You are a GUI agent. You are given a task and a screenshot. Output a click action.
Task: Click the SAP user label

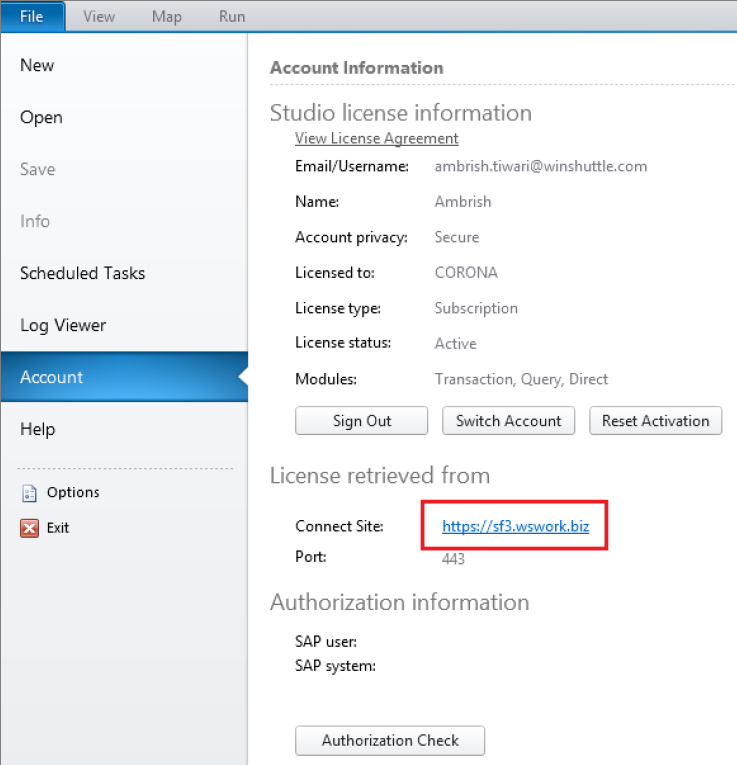(326, 642)
